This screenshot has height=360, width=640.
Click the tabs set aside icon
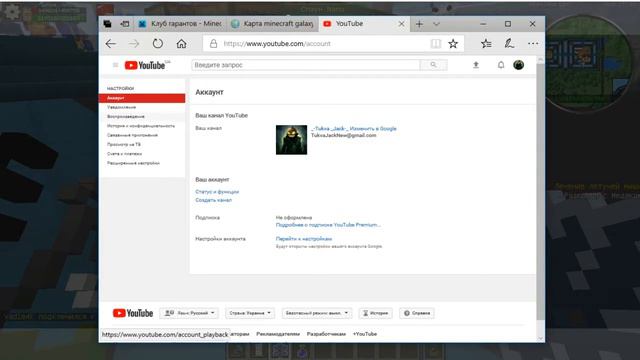pyautogui.click(x=107, y=24)
